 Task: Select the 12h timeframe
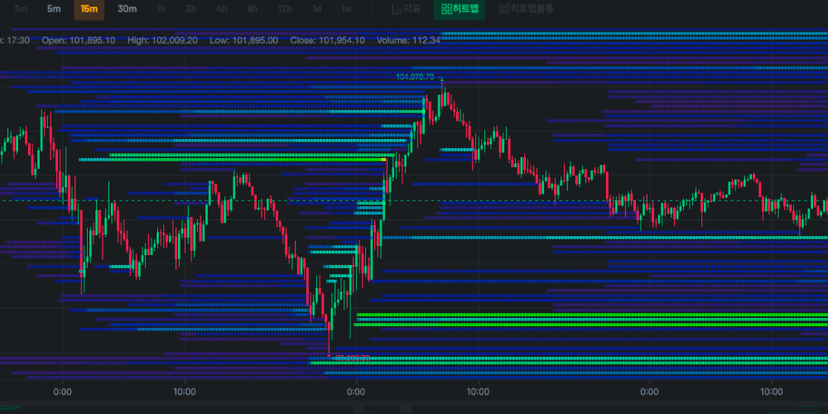click(285, 9)
